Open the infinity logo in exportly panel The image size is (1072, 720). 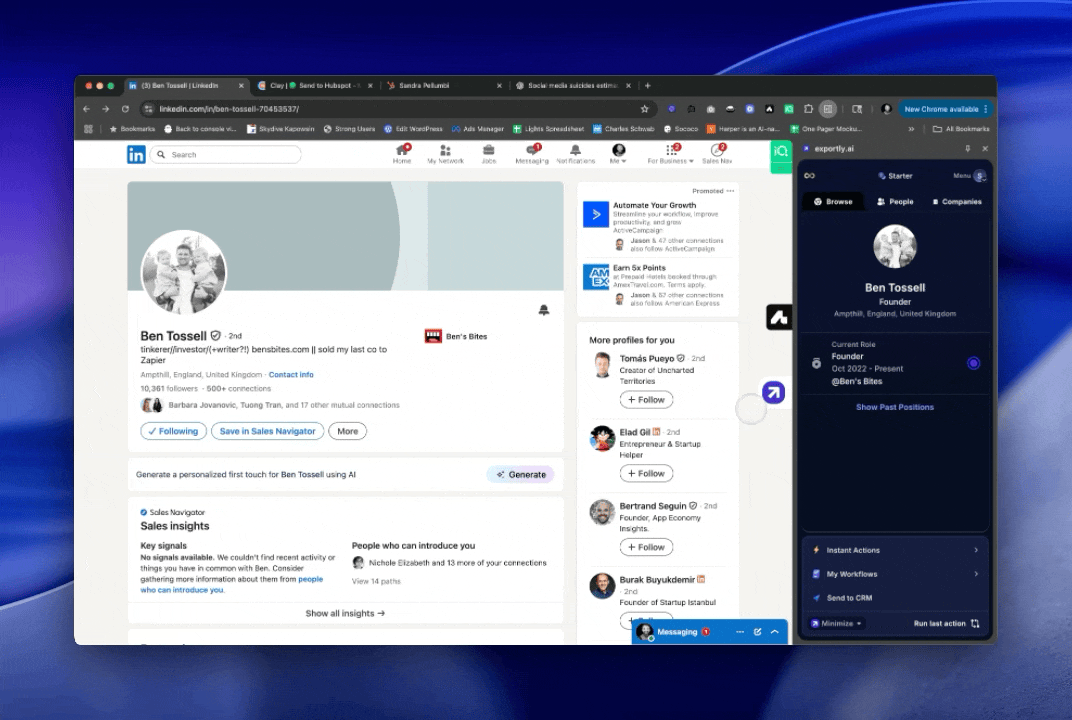[809, 176]
